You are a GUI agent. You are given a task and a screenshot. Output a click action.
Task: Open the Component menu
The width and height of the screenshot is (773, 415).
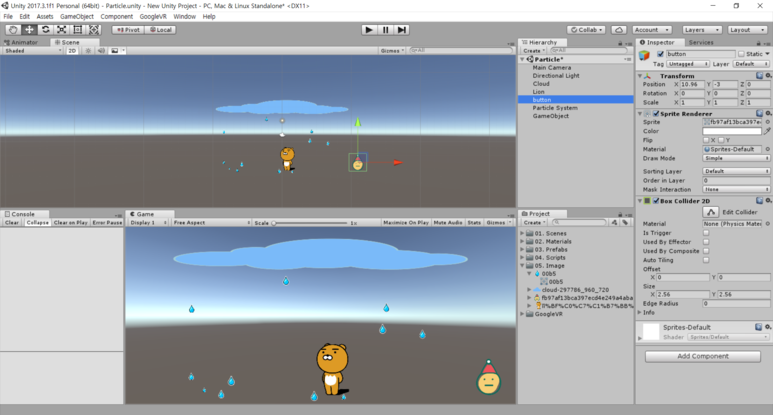coord(116,16)
